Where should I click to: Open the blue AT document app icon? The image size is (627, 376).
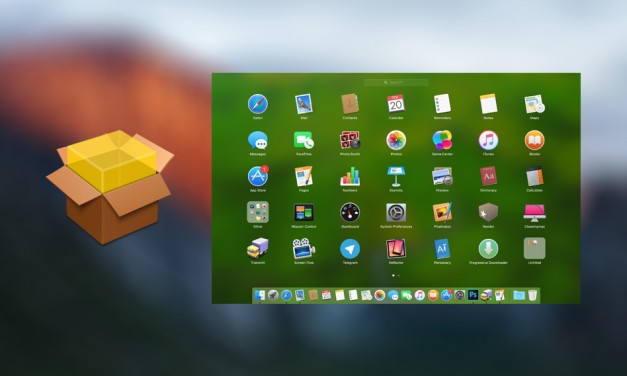[x=442, y=248]
